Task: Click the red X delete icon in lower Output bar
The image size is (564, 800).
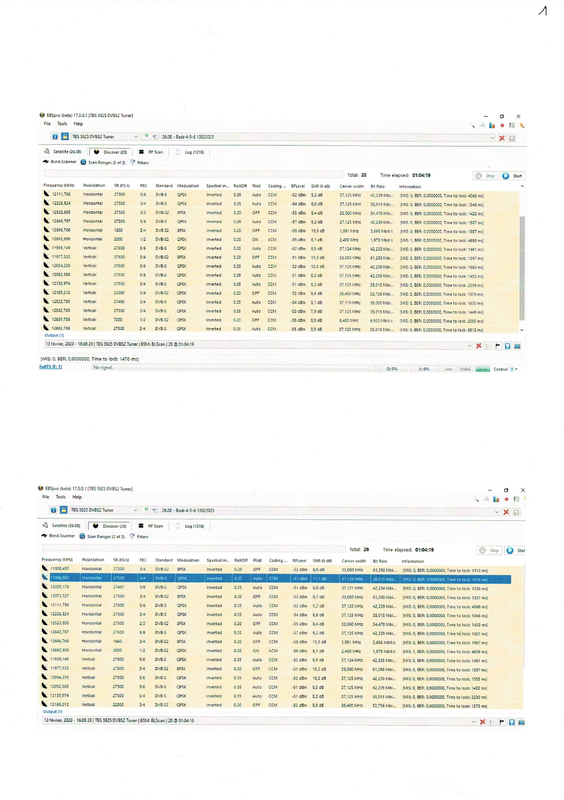Action: point(482,722)
